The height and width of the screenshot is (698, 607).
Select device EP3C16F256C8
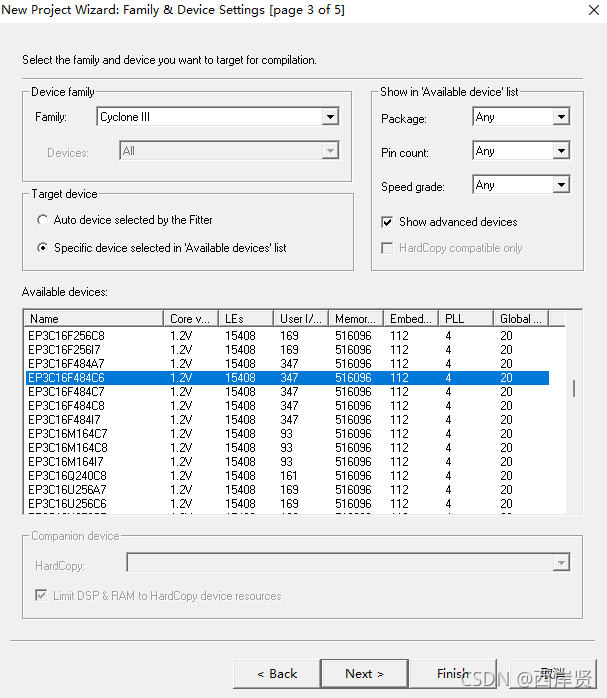point(287,336)
